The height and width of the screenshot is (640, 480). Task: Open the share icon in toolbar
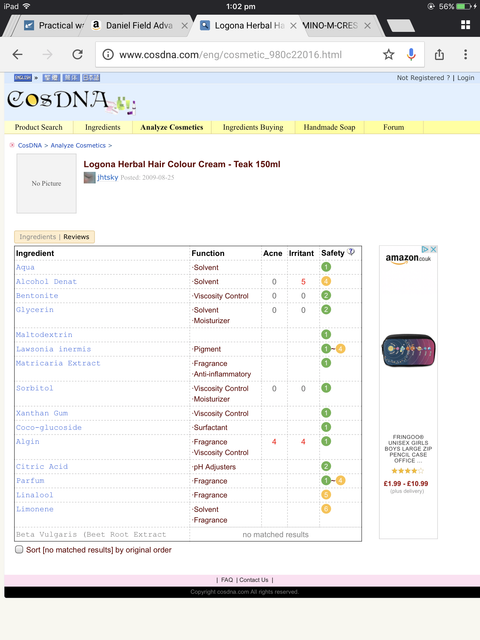[439, 54]
